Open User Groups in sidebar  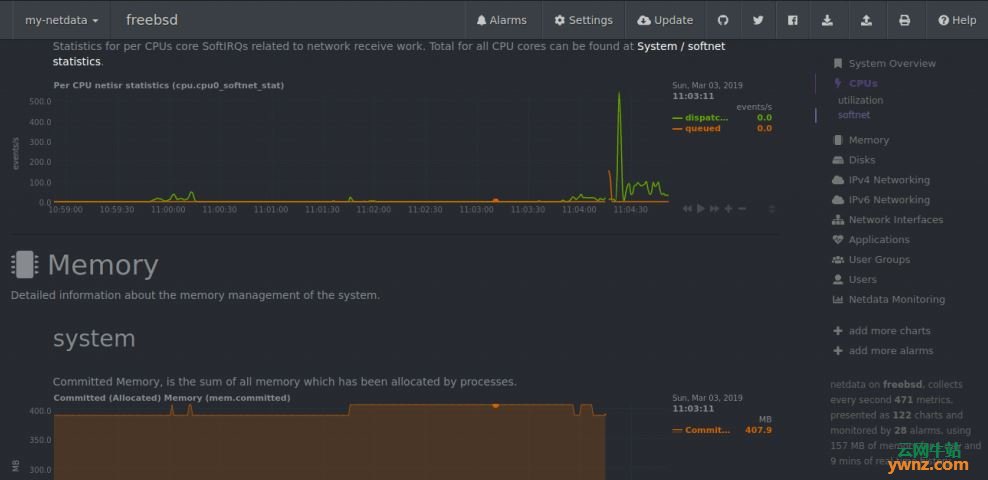pyautogui.click(x=879, y=260)
